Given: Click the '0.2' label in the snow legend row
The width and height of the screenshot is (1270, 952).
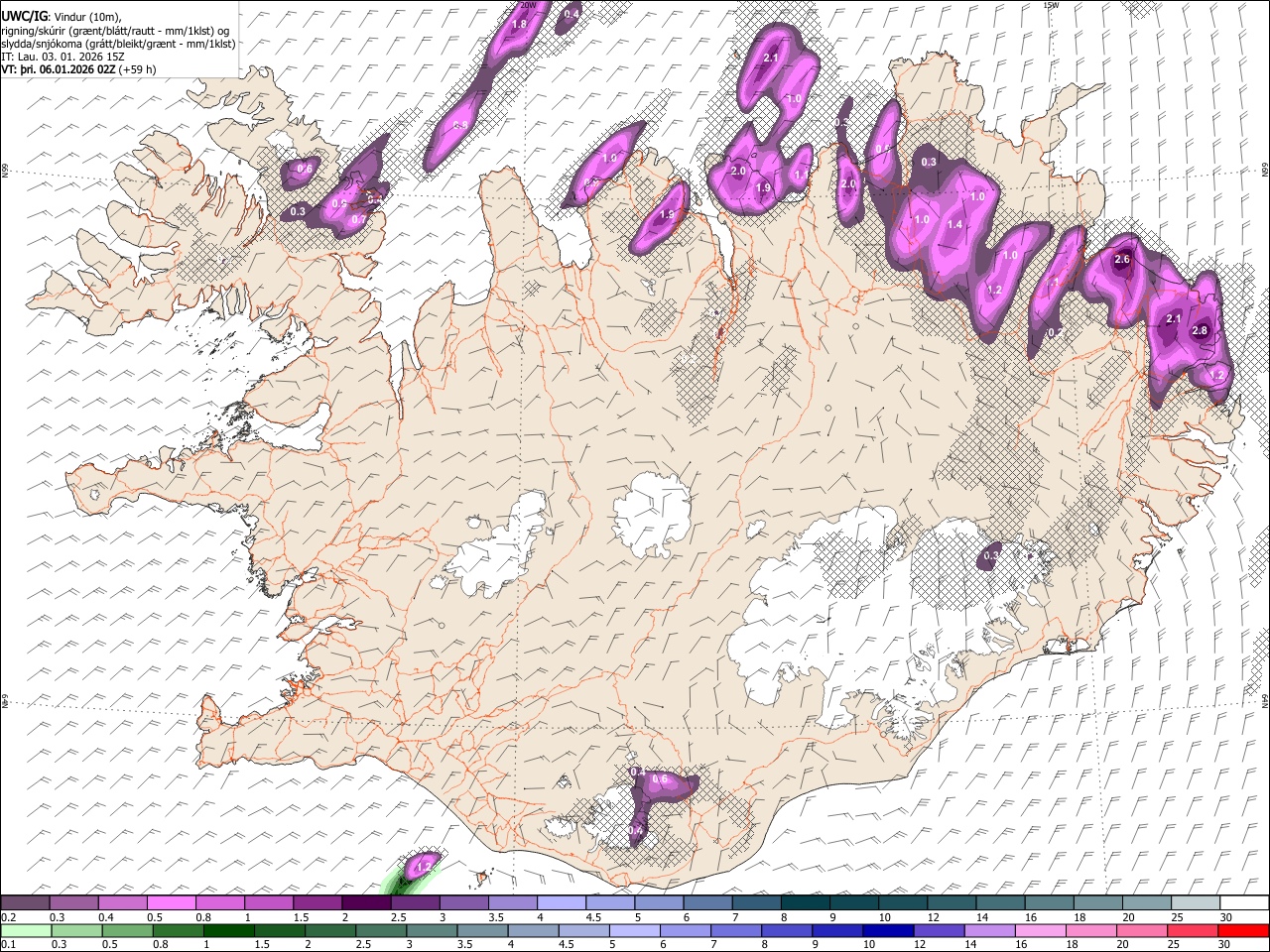Looking at the screenshot, I should [x=8, y=917].
